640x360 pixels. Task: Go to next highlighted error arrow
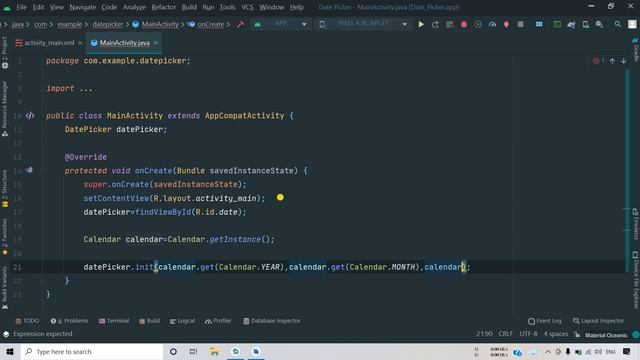tap(624, 61)
